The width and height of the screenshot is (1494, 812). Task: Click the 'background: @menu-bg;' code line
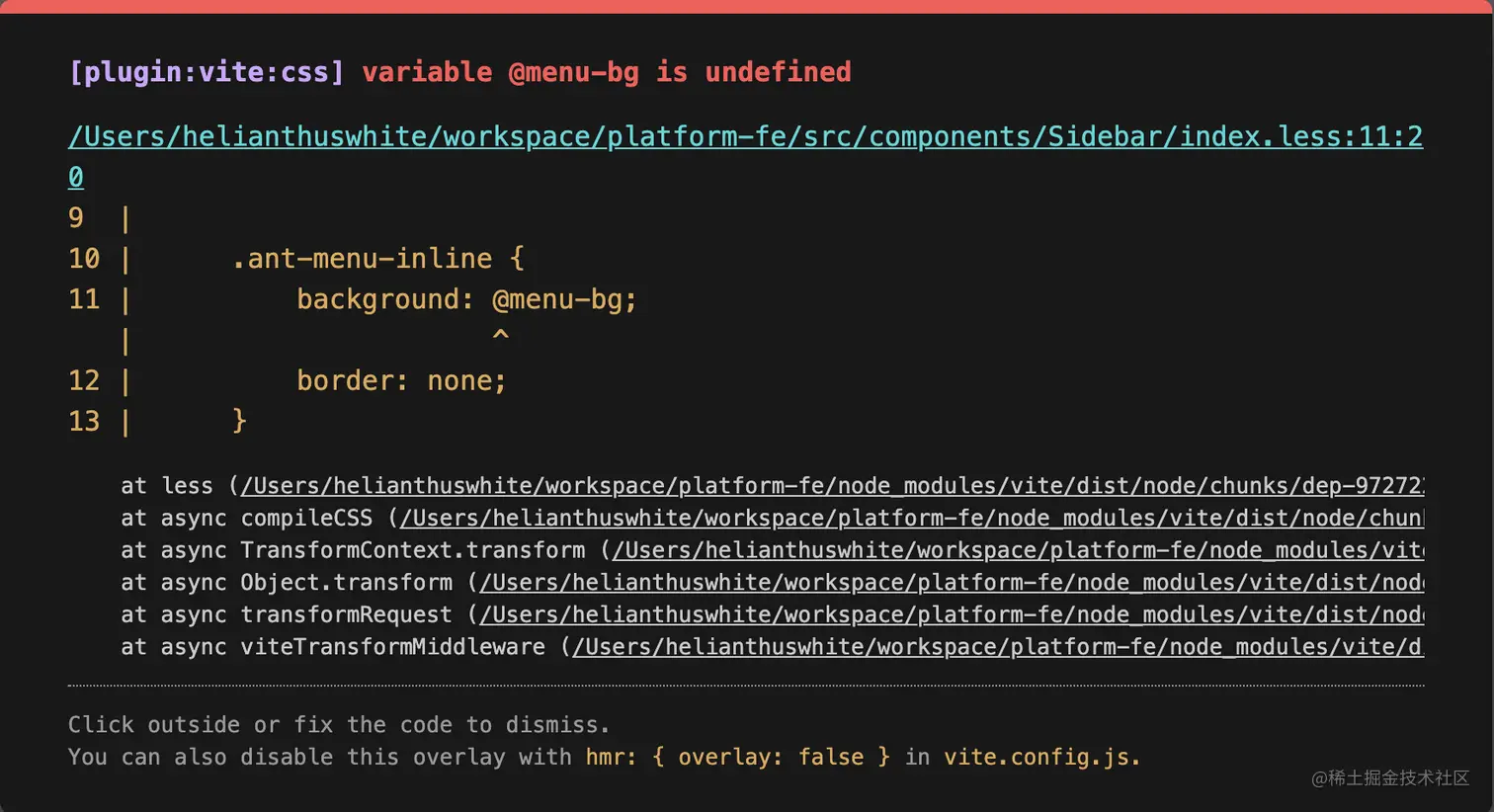[x=466, y=299]
